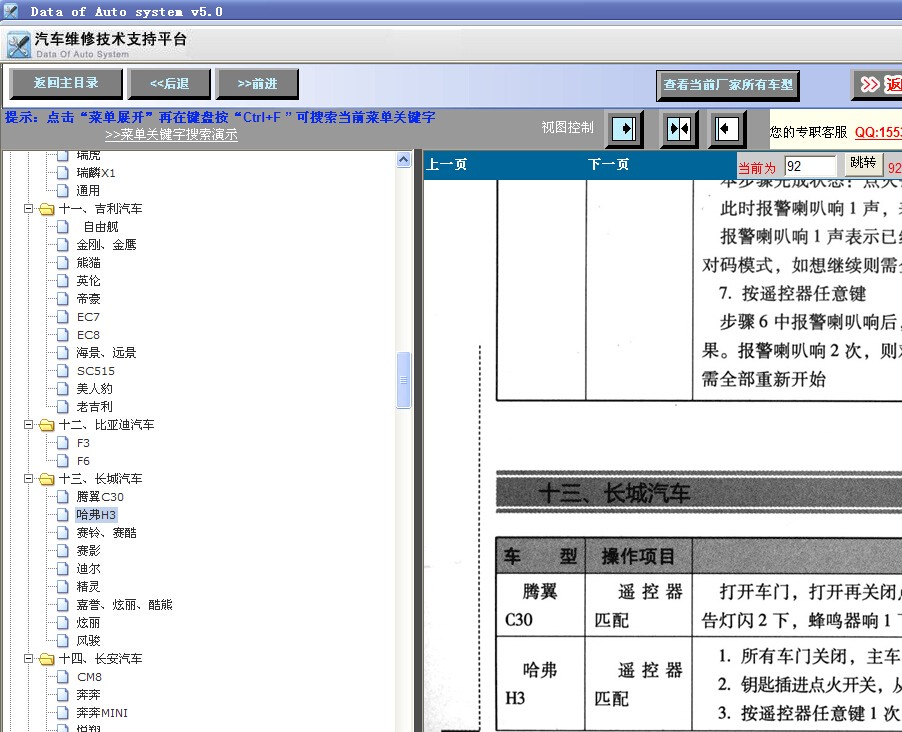Go to 下一页 next page
902x732 pixels.
pos(608,165)
